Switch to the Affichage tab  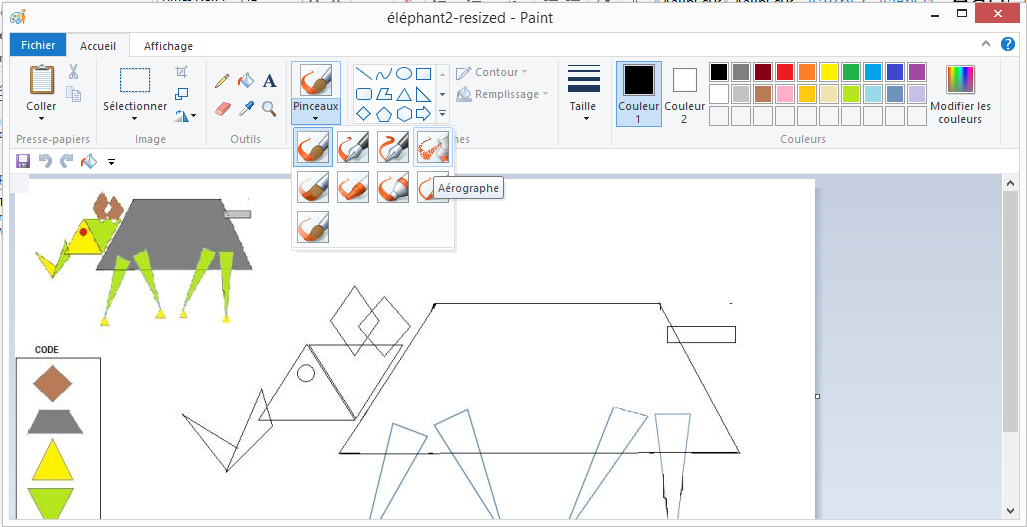point(168,46)
